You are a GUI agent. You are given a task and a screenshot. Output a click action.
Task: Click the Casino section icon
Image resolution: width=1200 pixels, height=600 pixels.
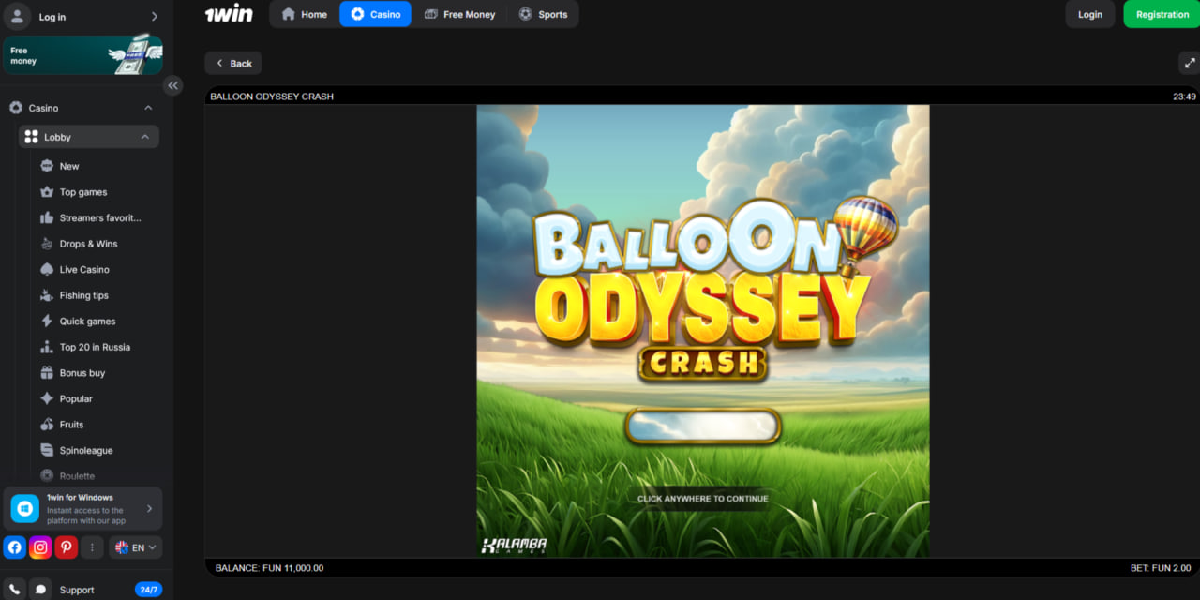[15, 108]
